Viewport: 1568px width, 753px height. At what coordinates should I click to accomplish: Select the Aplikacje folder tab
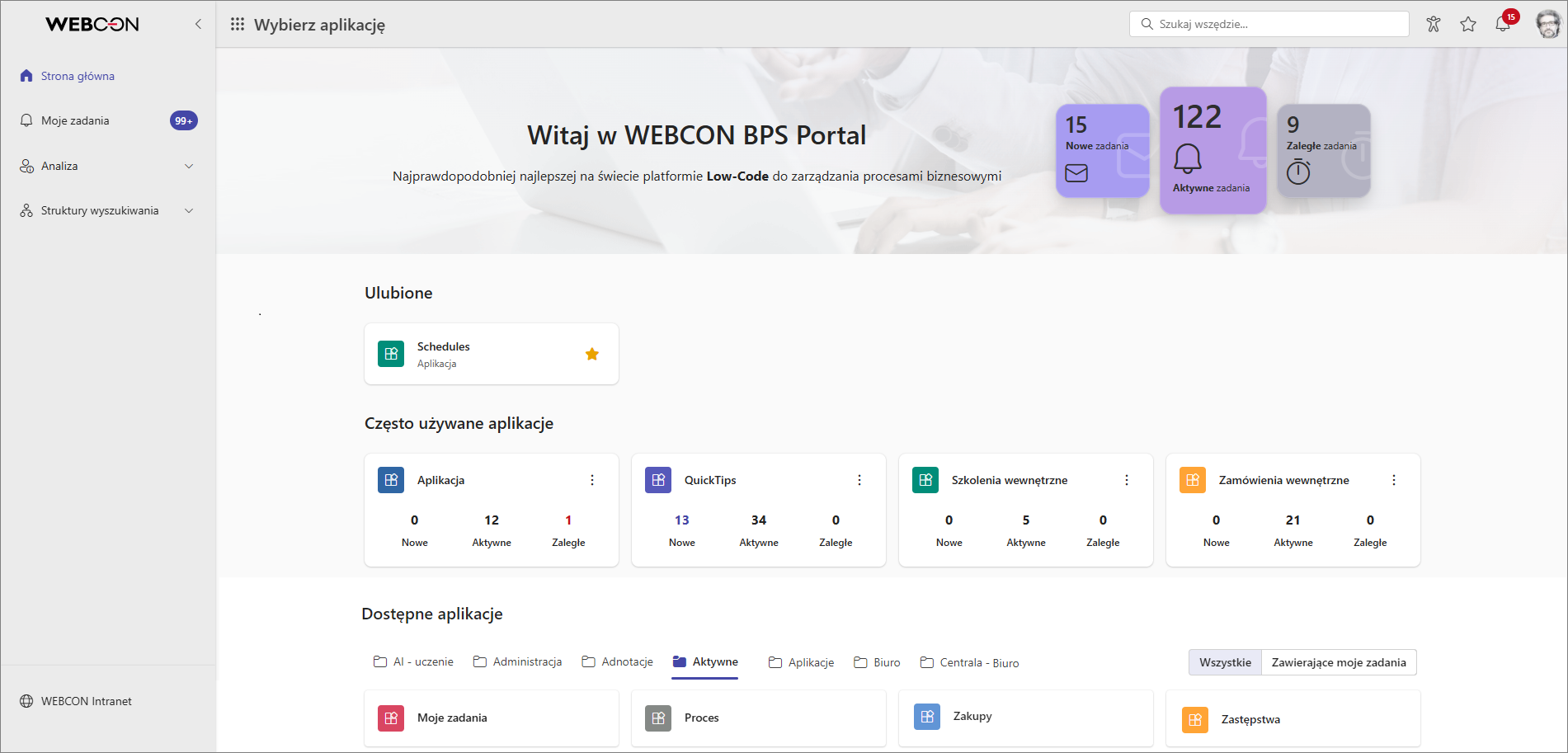click(802, 662)
